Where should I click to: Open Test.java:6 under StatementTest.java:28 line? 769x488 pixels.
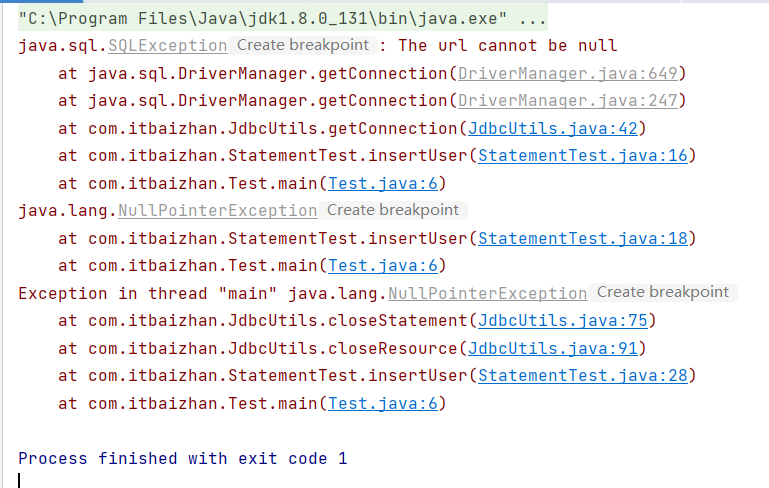pyautogui.click(x=383, y=403)
